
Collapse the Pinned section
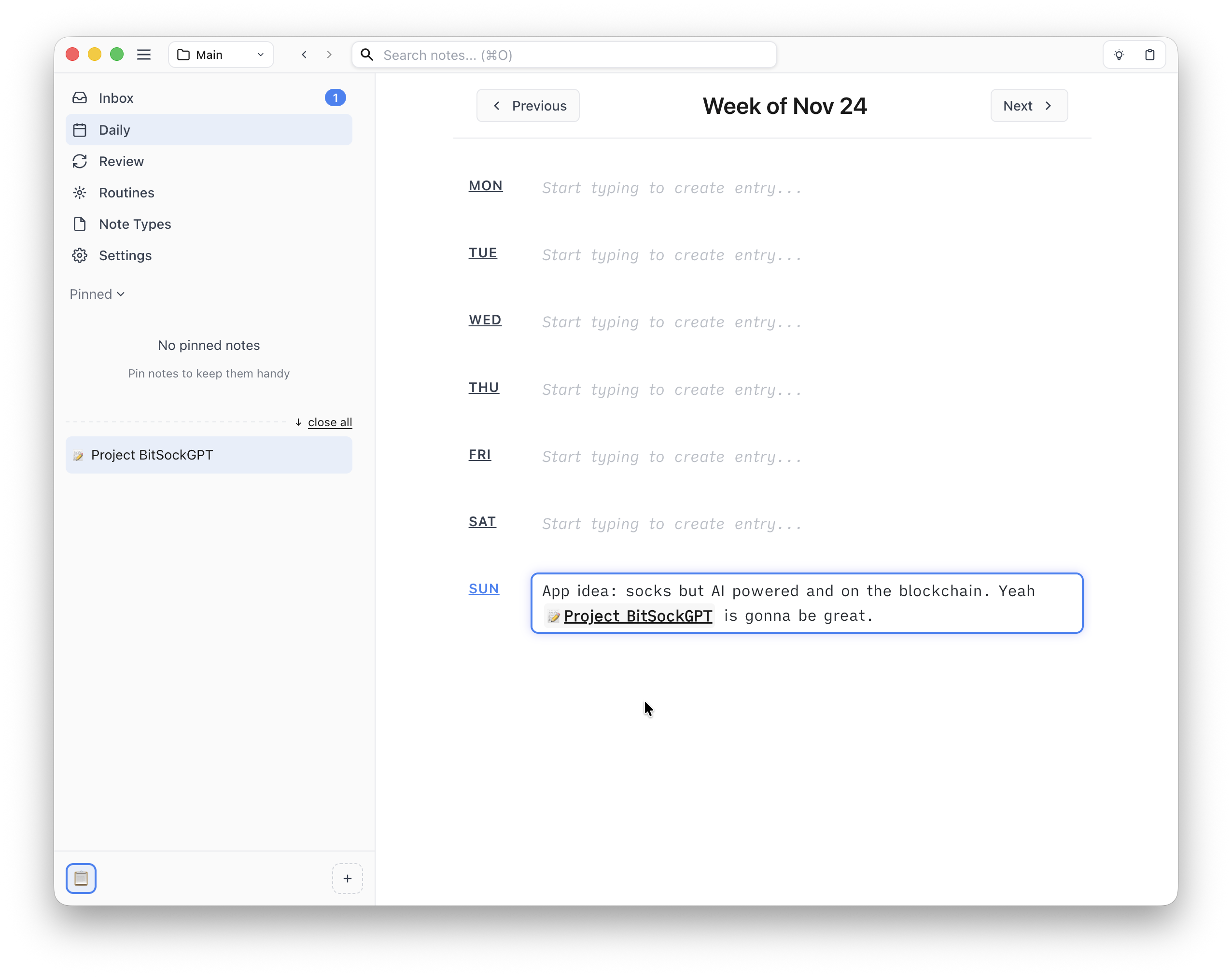97,293
